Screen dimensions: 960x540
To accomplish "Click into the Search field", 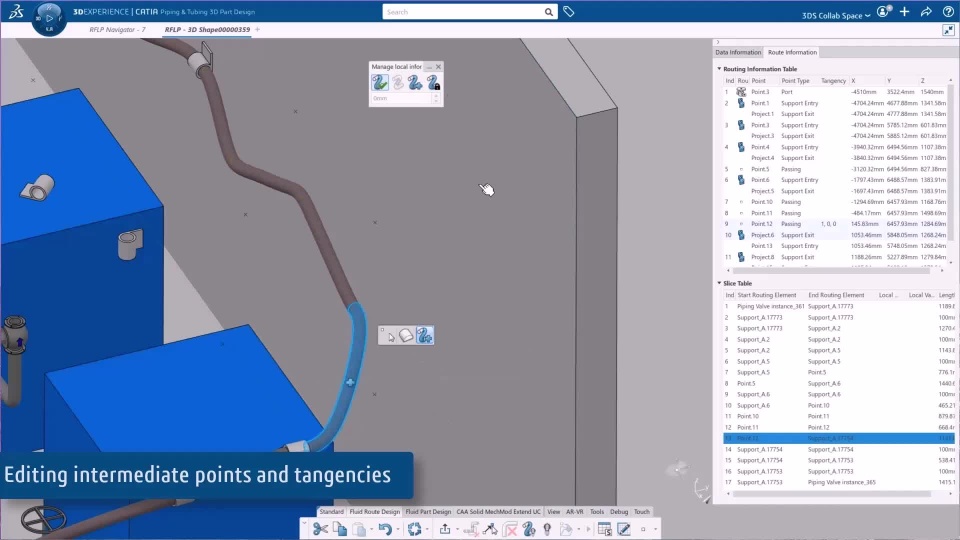I will coord(463,12).
